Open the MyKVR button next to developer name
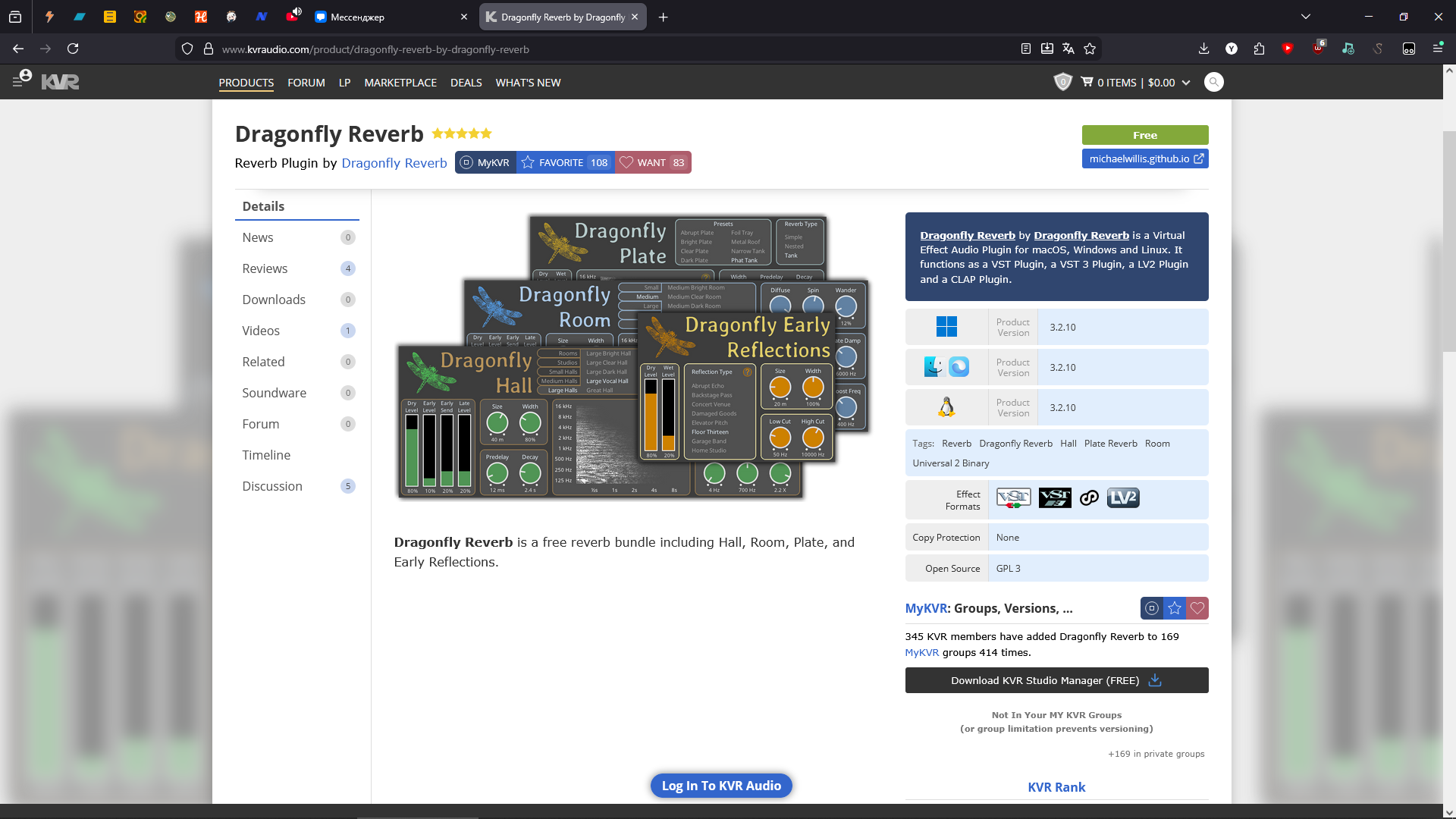The width and height of the screenshot is (1456, 819). [485, 162]
